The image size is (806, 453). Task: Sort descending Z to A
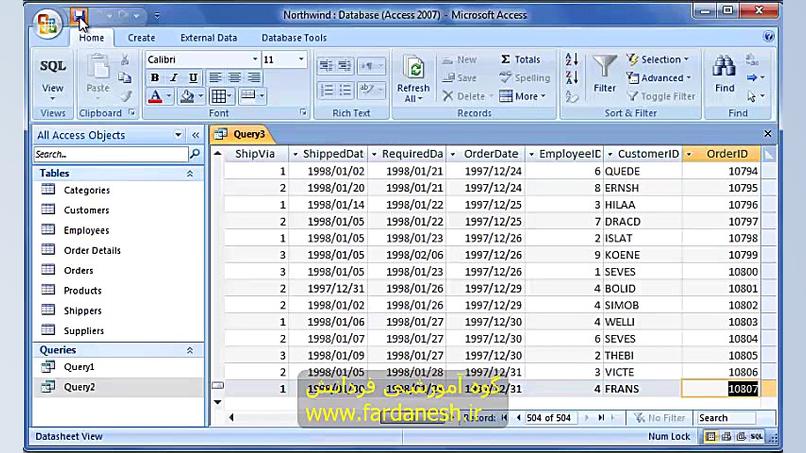pos(572,78)
